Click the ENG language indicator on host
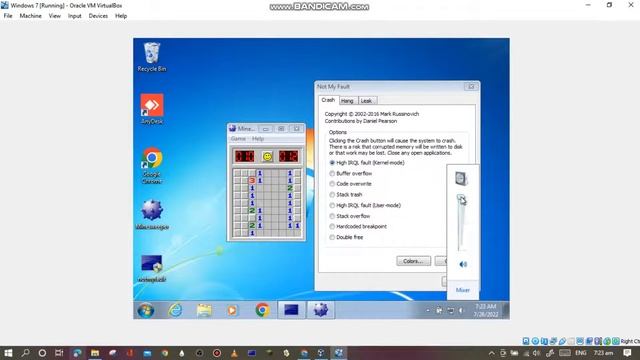This screenshot has width=640, height=360. tap(581, 353)
